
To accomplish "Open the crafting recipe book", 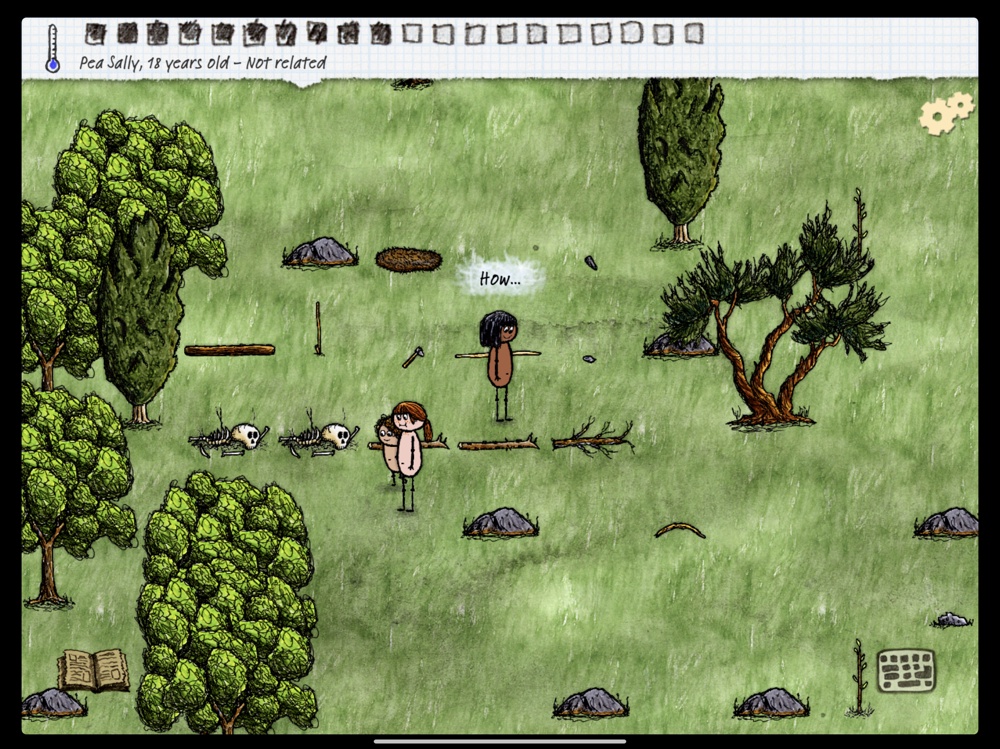I will point(93,670).
